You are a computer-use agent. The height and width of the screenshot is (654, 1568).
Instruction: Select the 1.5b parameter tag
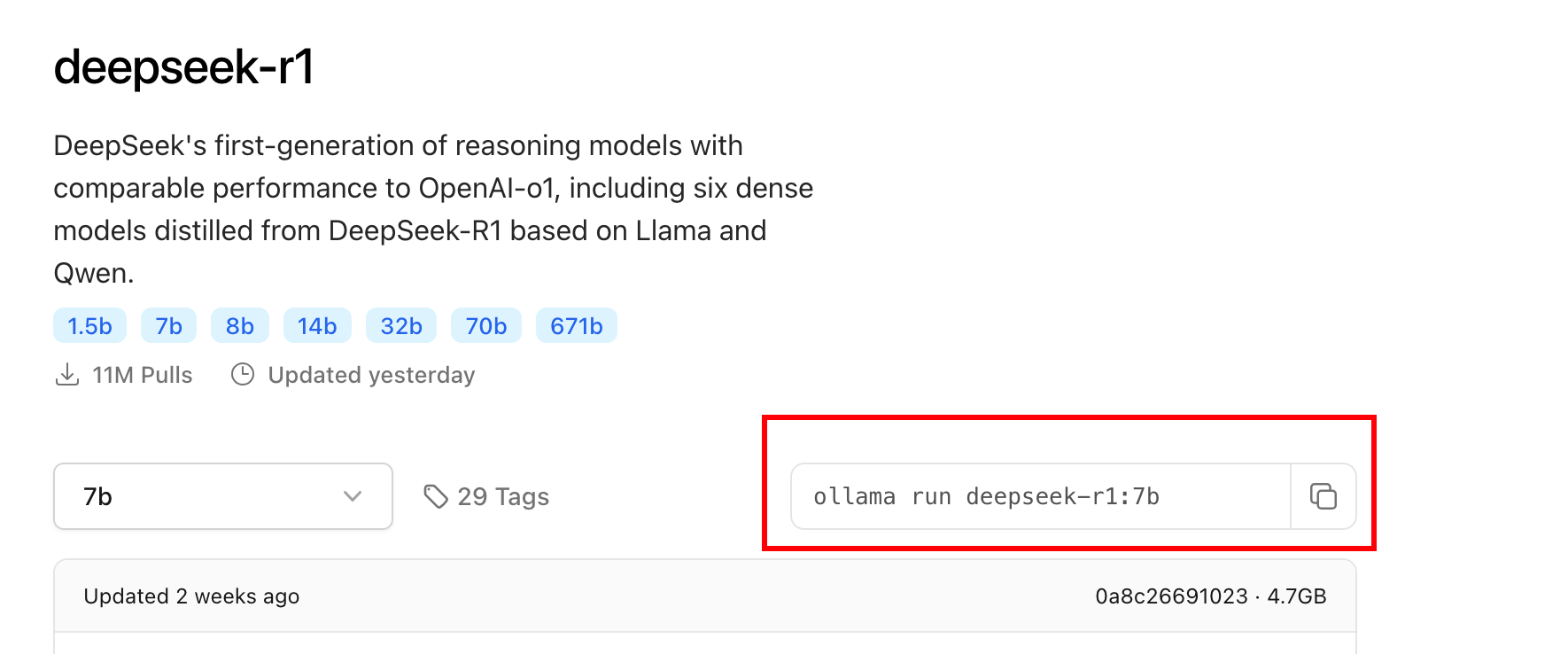click(x=89, y=325)
